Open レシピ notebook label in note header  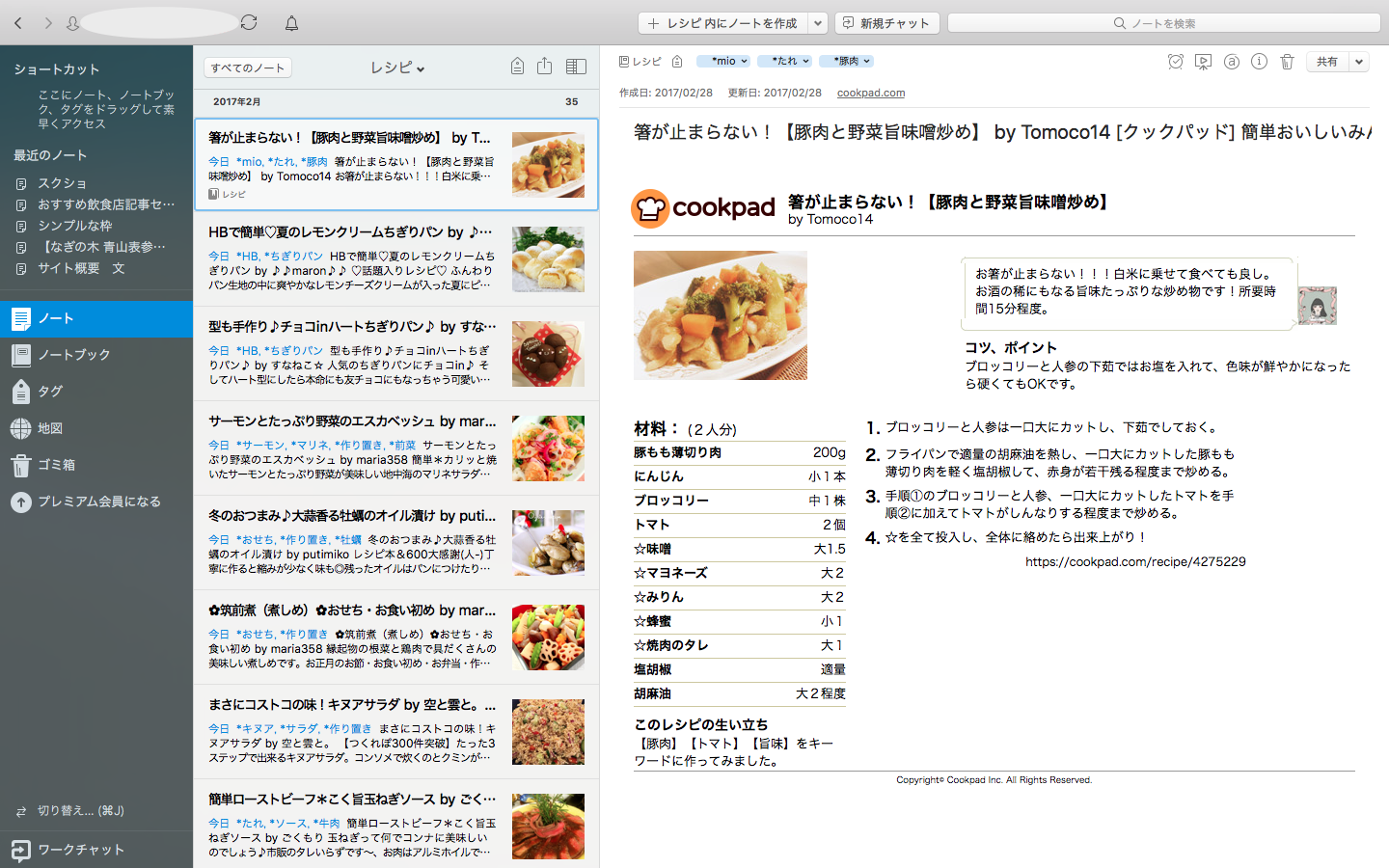click(640, 62)
